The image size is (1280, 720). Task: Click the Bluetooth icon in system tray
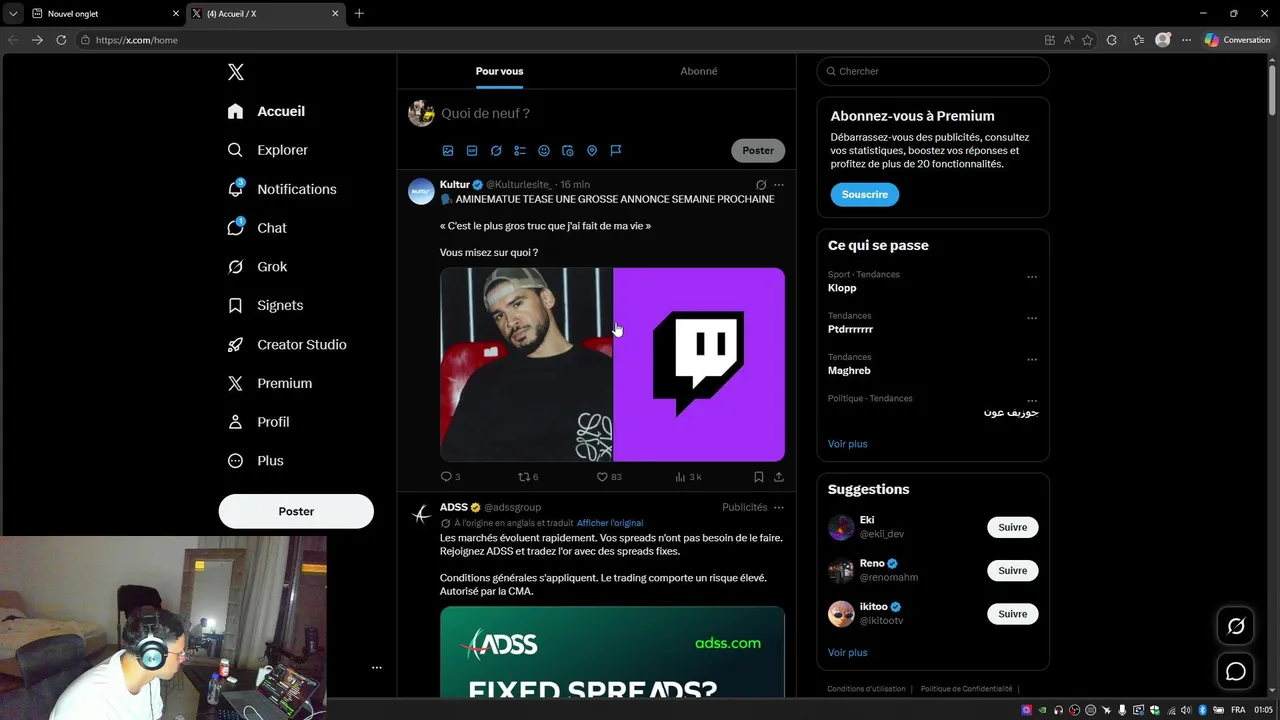1203,709
